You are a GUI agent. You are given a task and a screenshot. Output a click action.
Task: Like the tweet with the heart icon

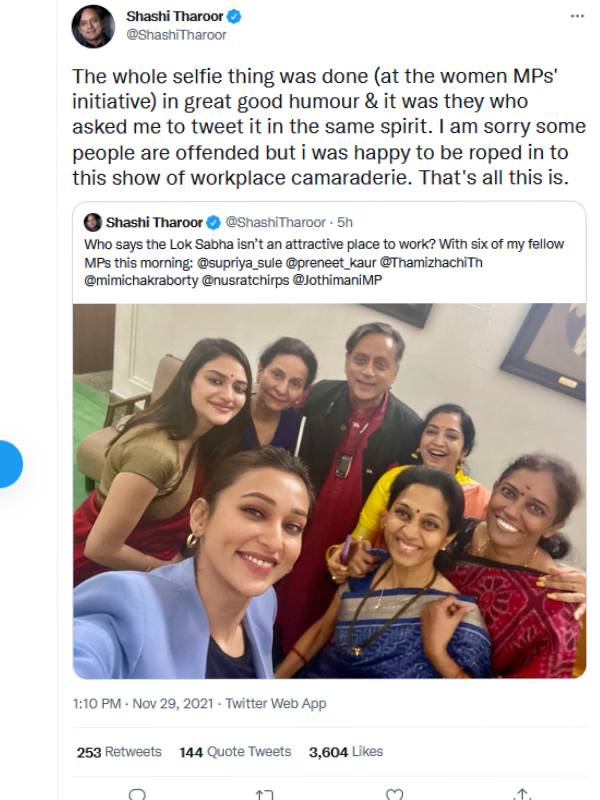point(395,794)
